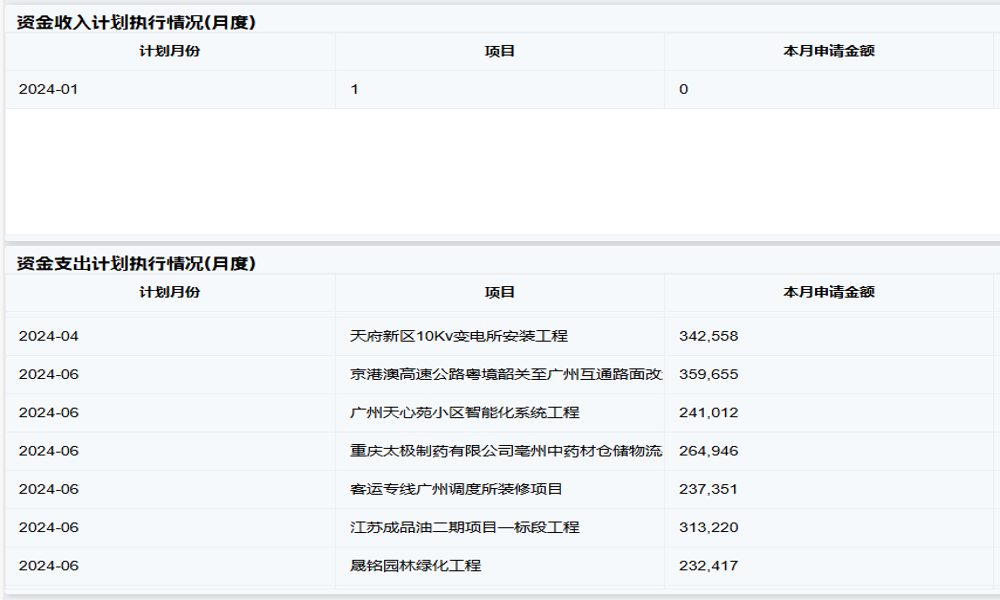Click 客运专线广州调度所装修项目 entry
This screenshot has height=600, width=1000.
point(456,489)
